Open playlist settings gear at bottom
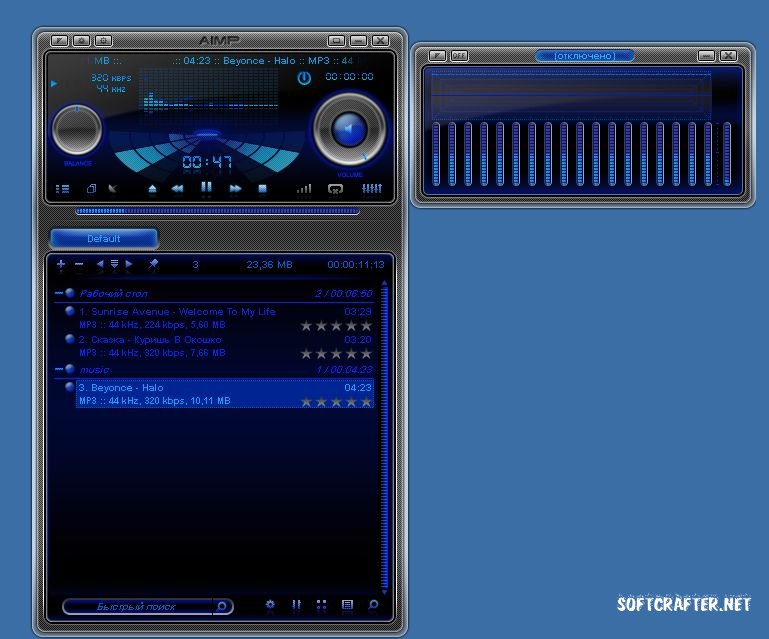The width and height of the screenshot is (769, 639). [x=270, y=604]
